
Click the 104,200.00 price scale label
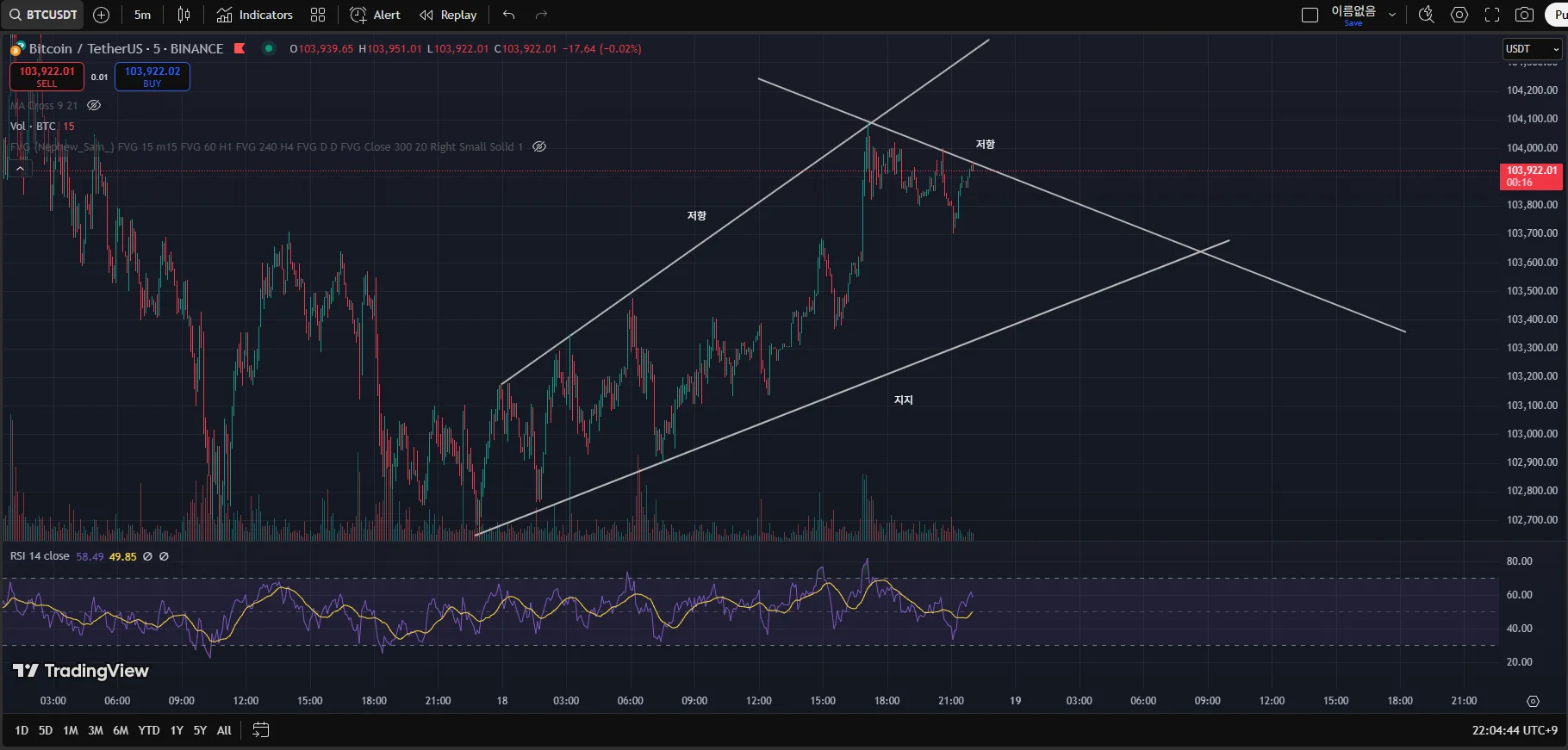[1532, 90]
